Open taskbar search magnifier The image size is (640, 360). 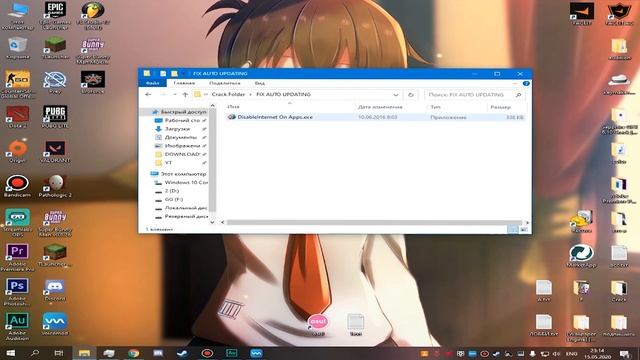[x=35, y=353]
